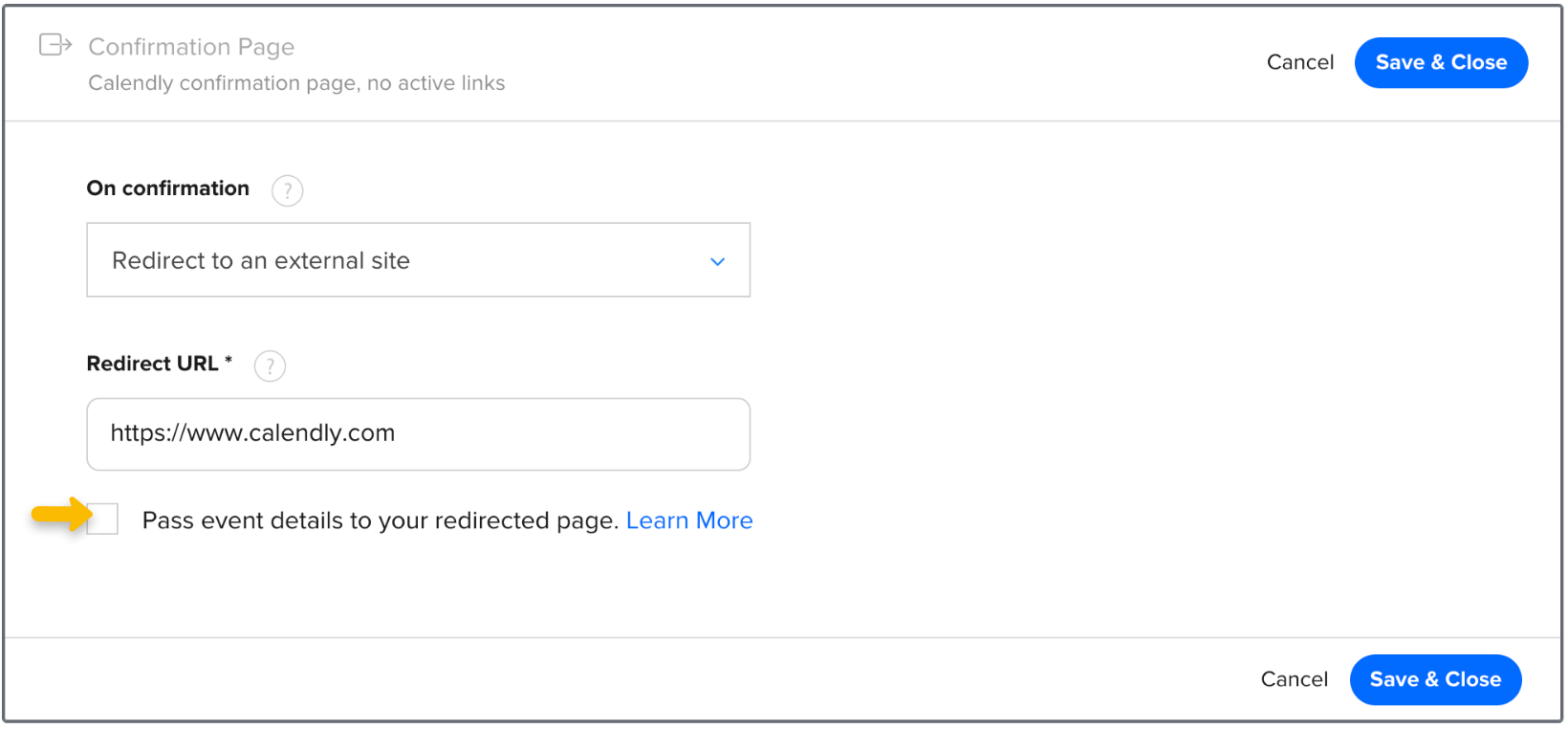Open the Learn More link
Viewport: 1568px width, 729px height.
click(x=688, y=520)
